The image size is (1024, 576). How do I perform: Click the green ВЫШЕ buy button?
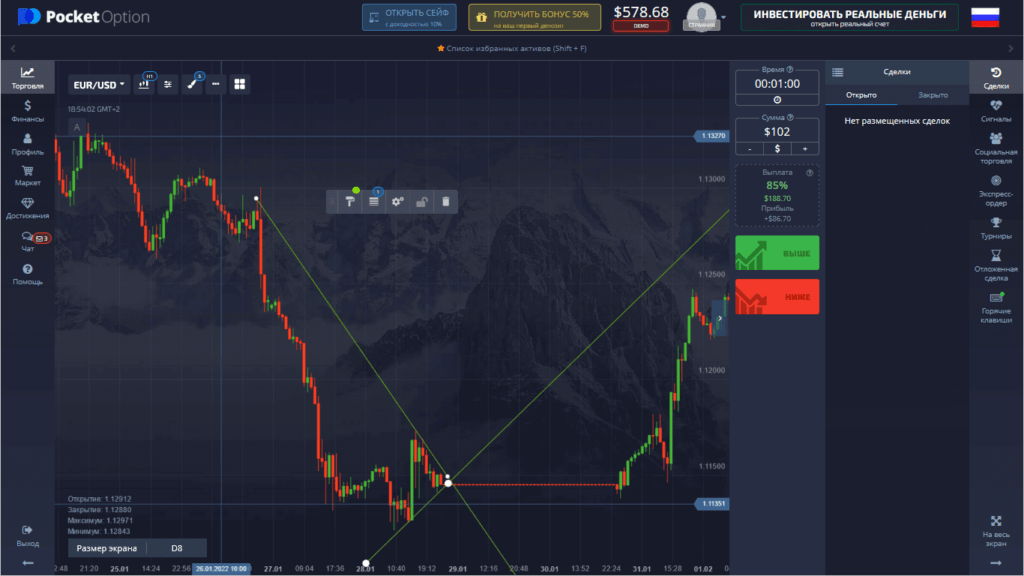777,253
